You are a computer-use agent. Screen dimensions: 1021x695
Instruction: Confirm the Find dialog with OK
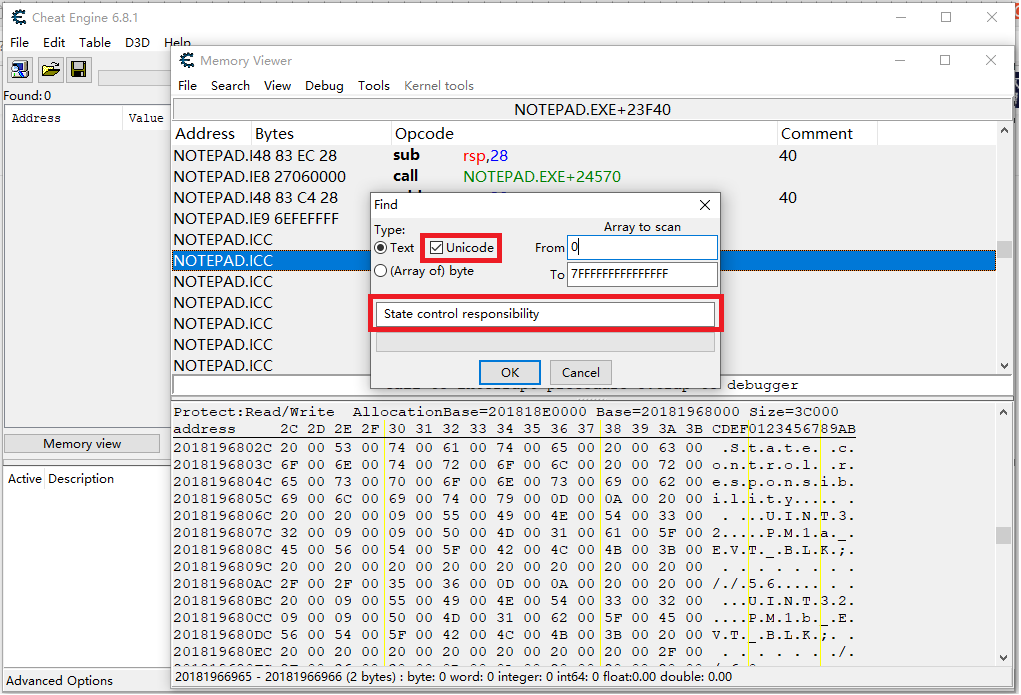[510, 373]
